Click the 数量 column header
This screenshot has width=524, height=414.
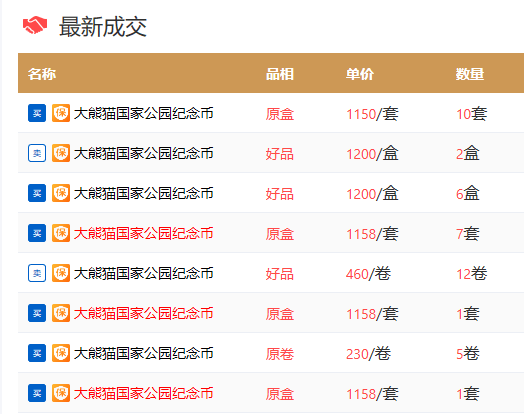coord(470,74)
